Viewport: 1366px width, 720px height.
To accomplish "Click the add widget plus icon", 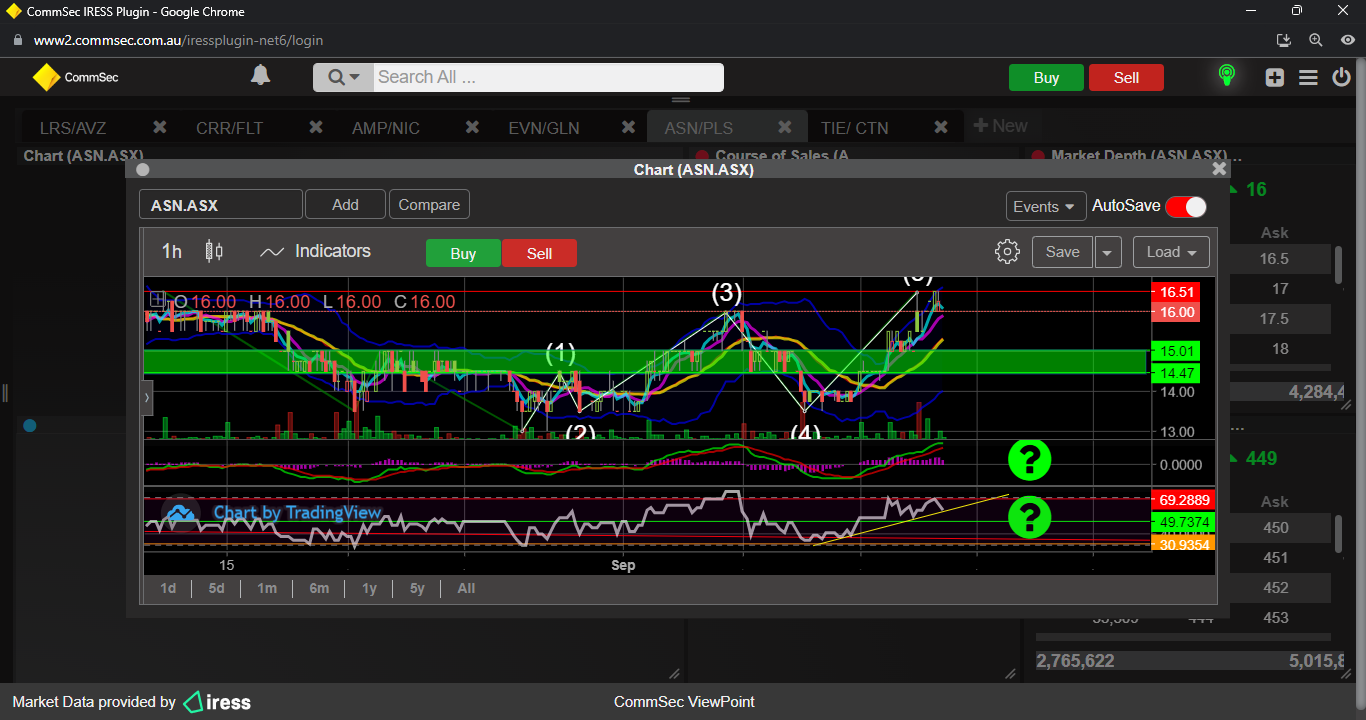I will [1274, 77].
